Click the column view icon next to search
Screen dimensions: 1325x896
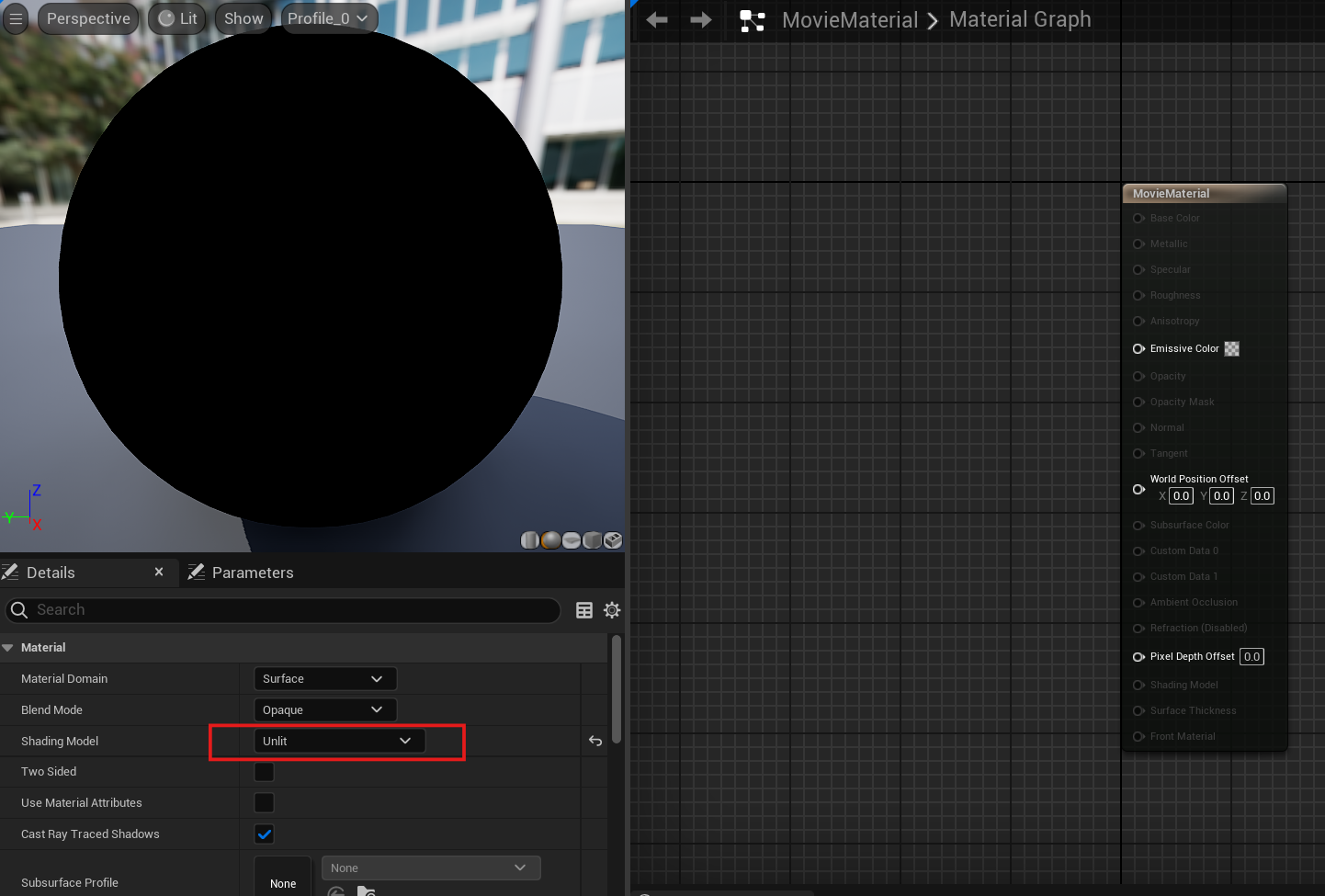click(x=584, y=610)
